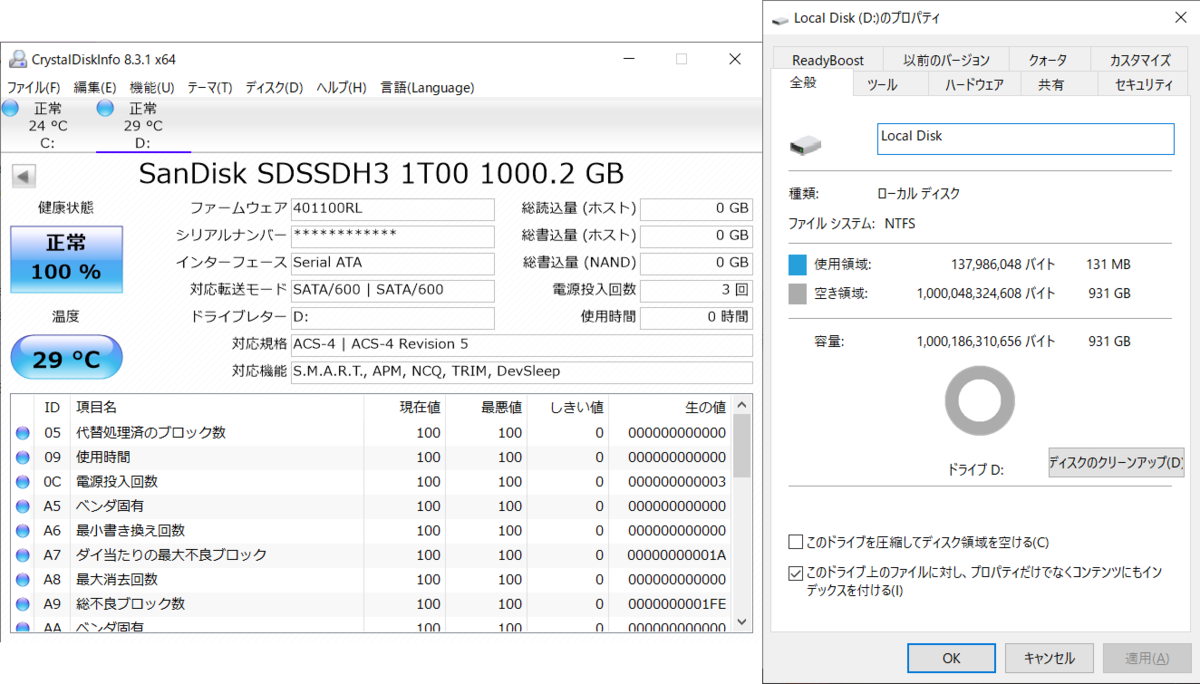This screenshot has height=684, width=1200.
Task: Click the ファームウェア field 401100RL
Action: 392,209
